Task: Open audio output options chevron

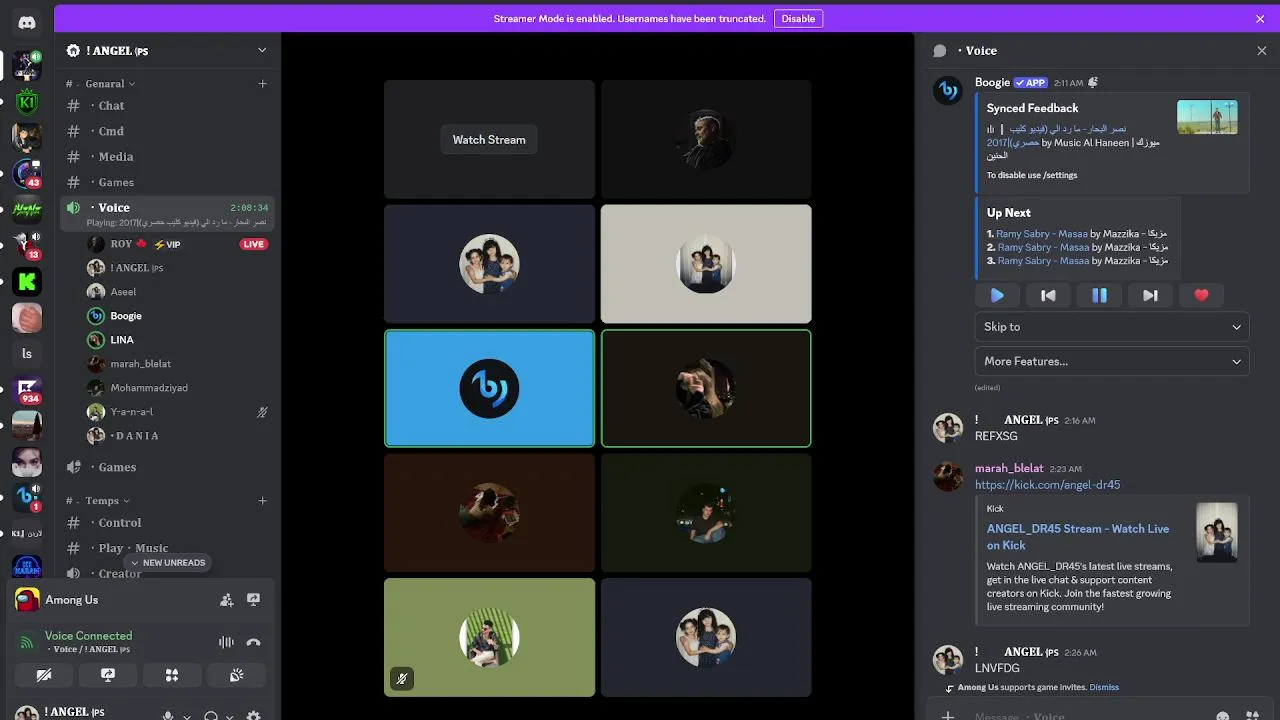Action: (x=230, y=716)
